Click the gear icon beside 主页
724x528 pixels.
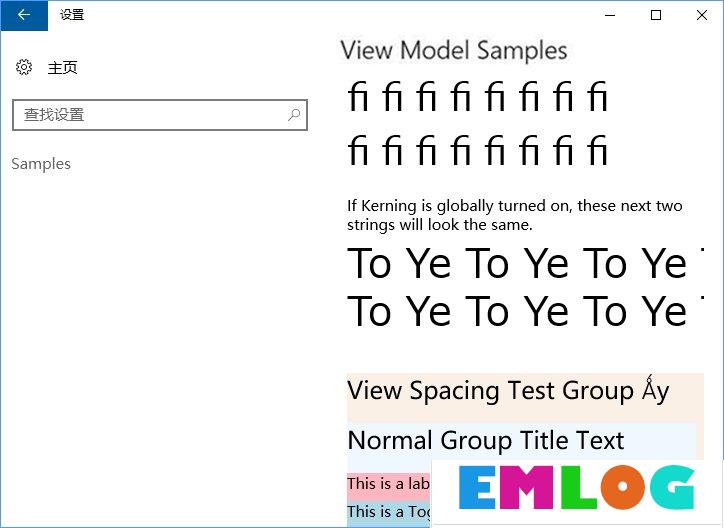click(24, 67)
